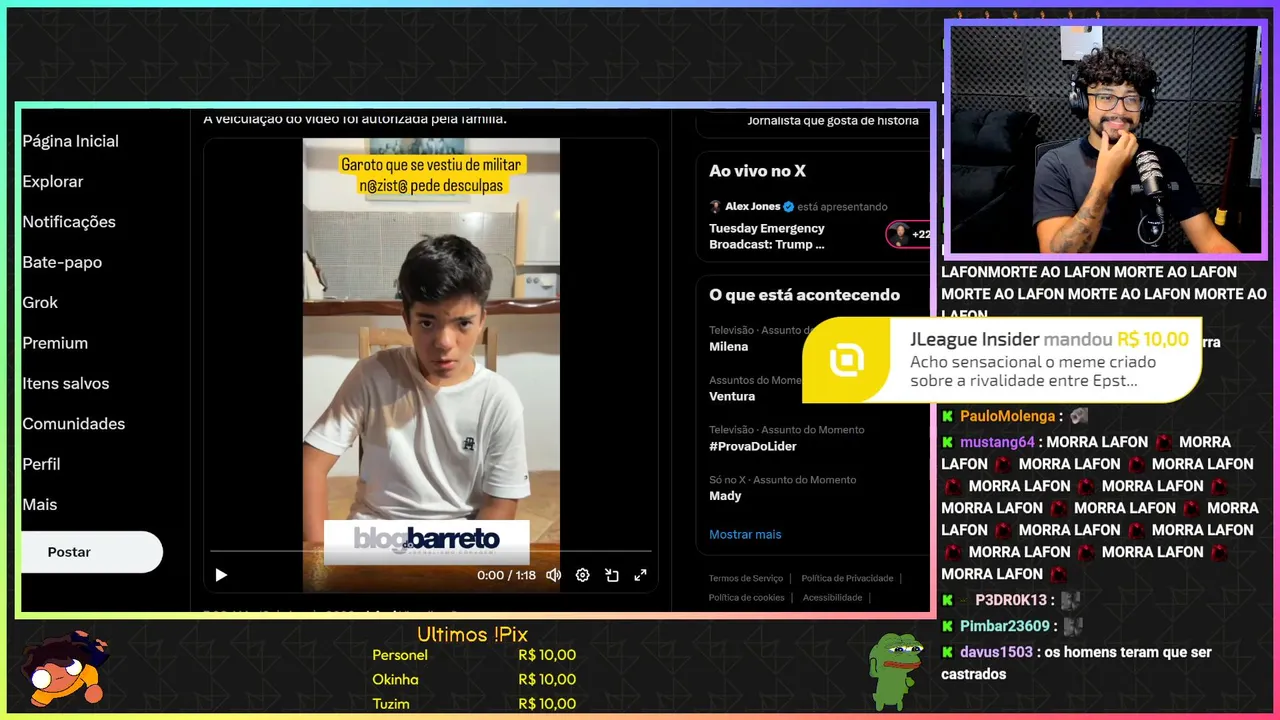
Task: Open Explorar in the sidebar
Action: point(53,181)
